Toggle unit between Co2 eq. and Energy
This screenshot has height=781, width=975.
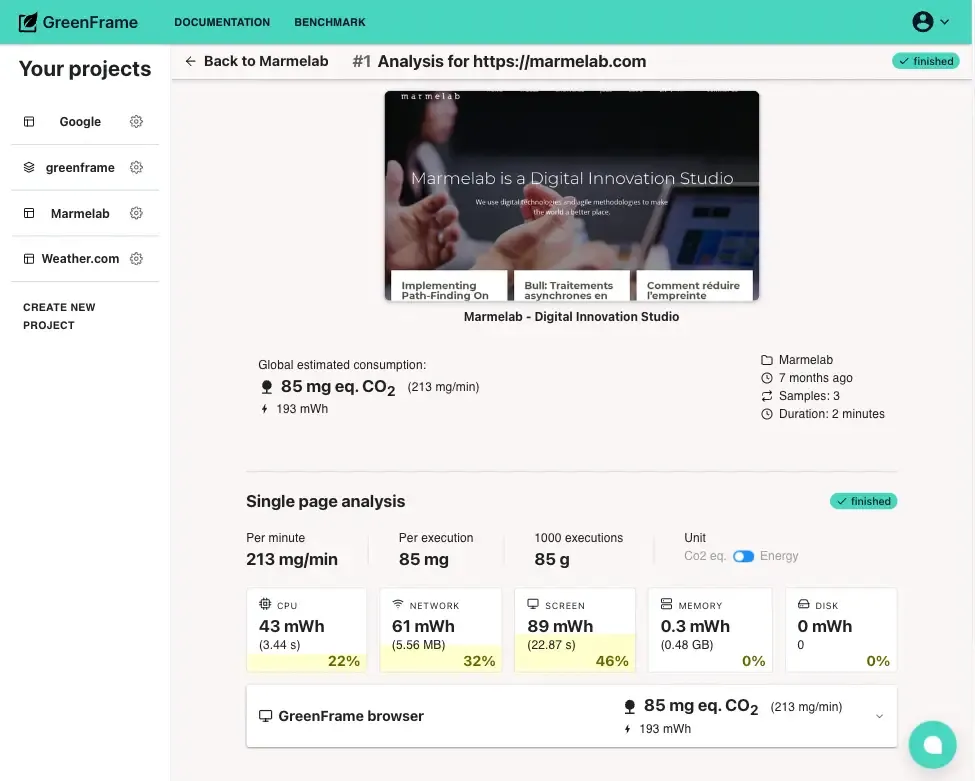[x=743, y=556]
